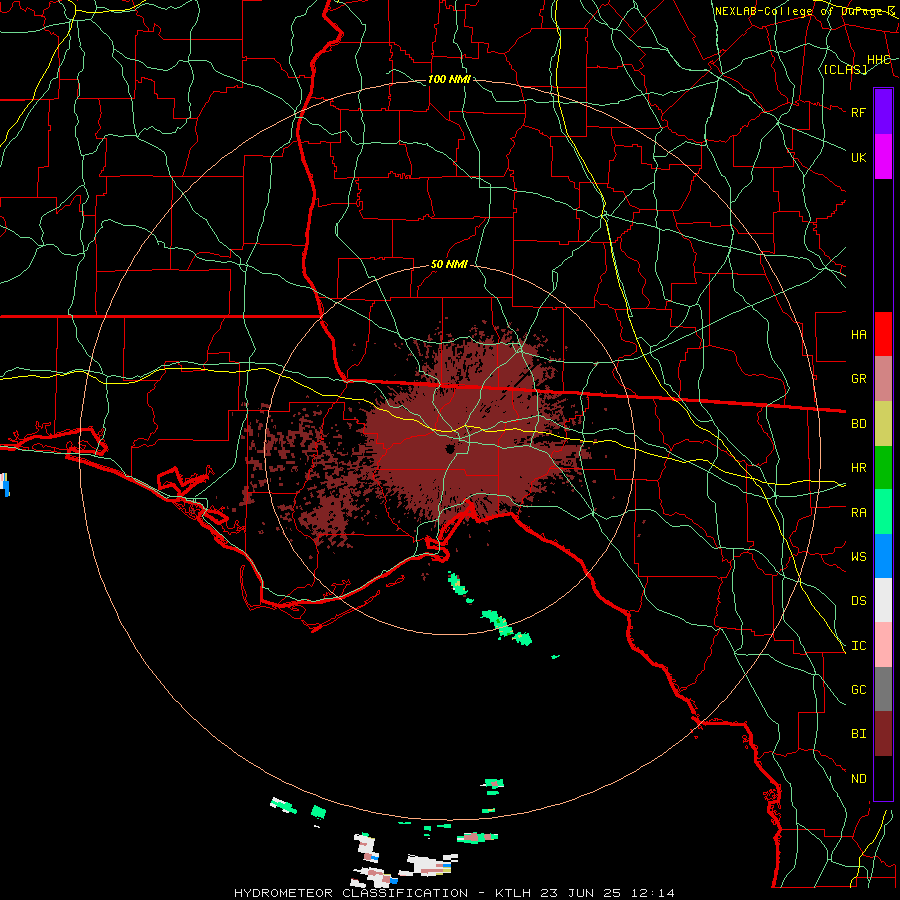Click the WS legend label

(x=858, y=557)
